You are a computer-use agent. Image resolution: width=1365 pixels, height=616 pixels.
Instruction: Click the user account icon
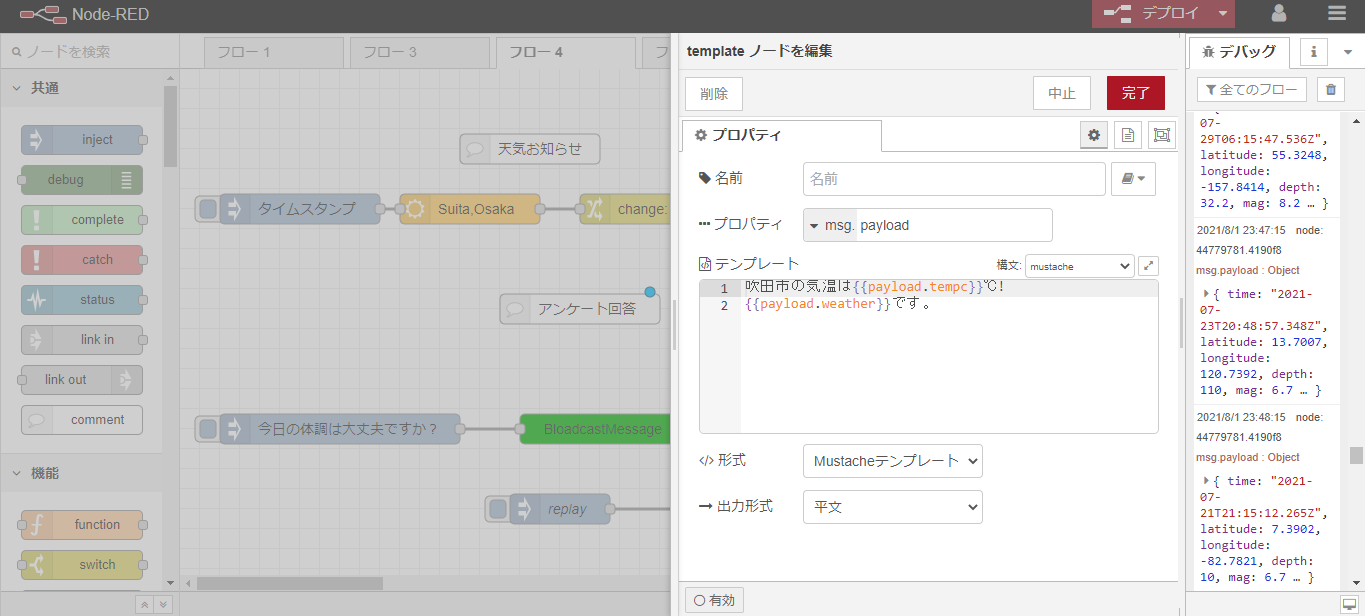1279,14
